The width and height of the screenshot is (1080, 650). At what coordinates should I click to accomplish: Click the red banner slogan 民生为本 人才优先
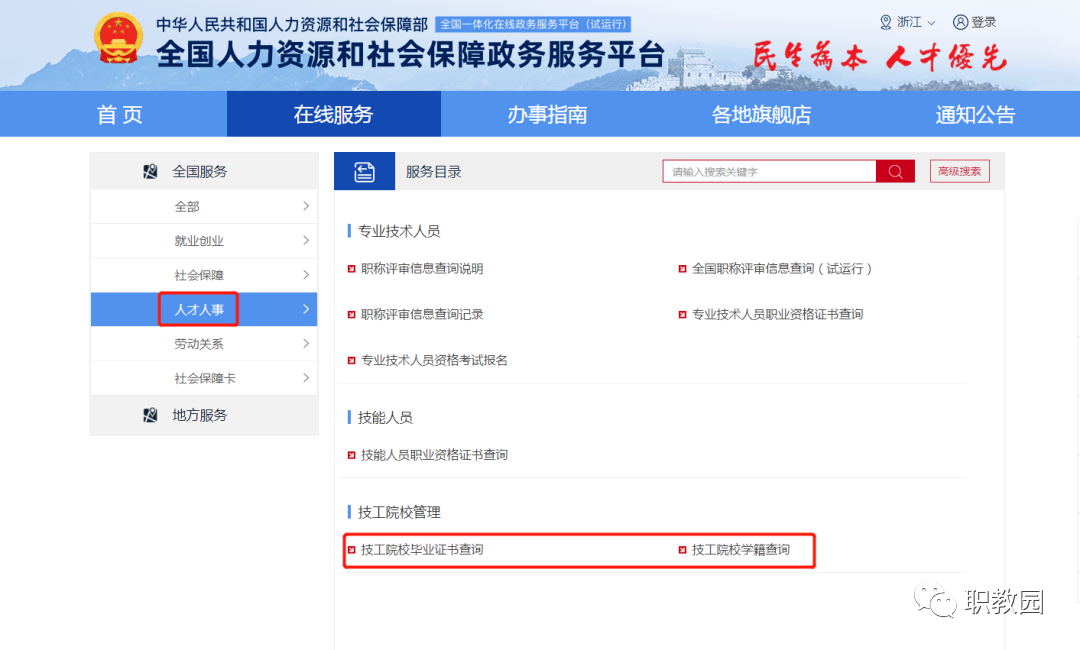(878, 55)
